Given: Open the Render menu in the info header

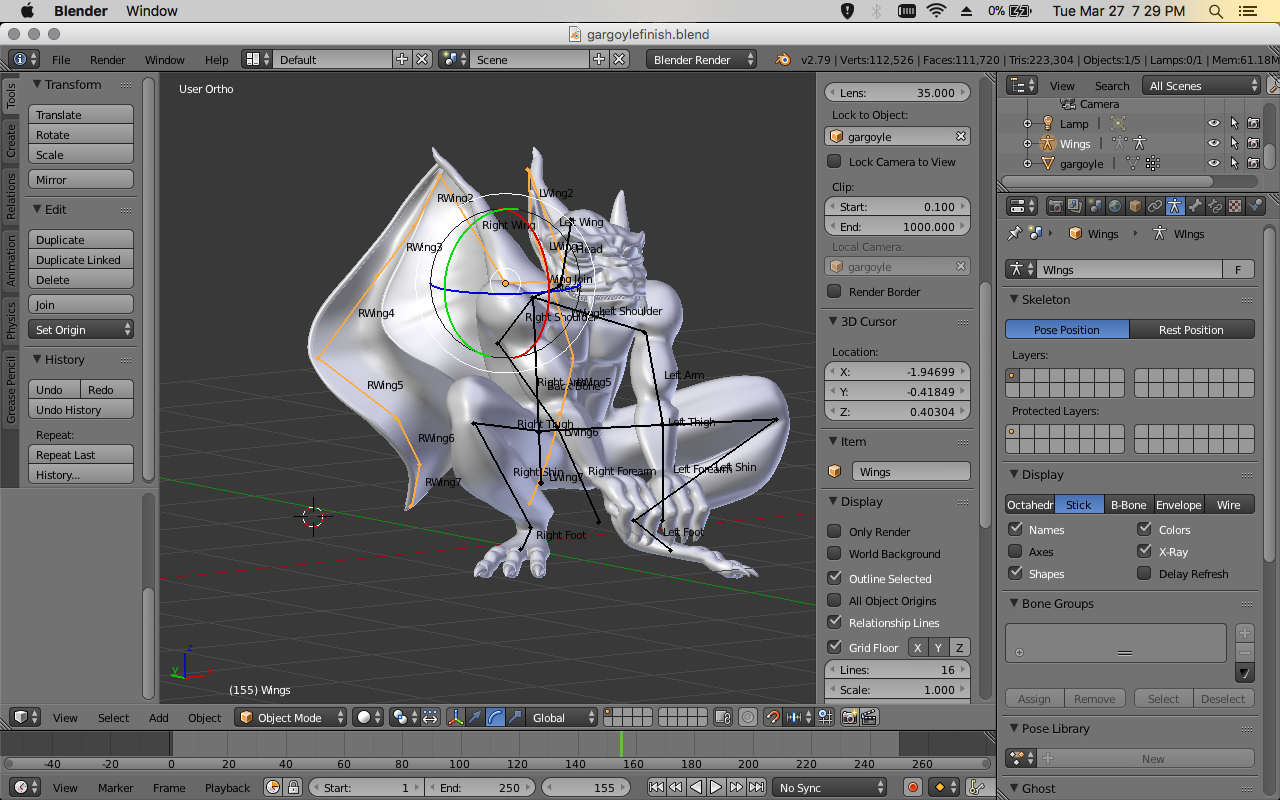Looking at the screenshot, I should pyautogui.click(x=107, y=60).
